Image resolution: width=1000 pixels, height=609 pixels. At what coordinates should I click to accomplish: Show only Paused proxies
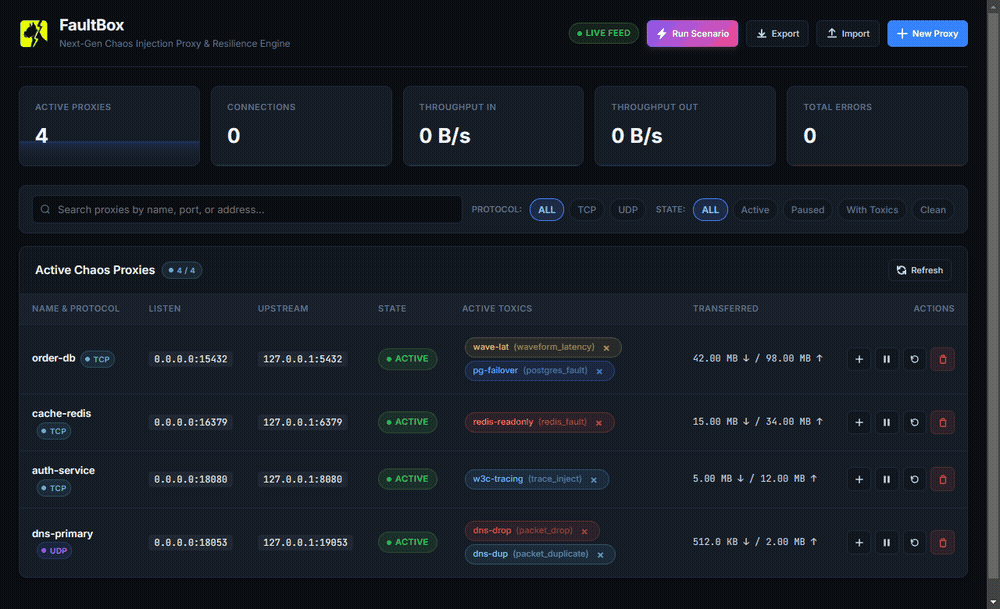pyautogui.click(x=807, y=210)
